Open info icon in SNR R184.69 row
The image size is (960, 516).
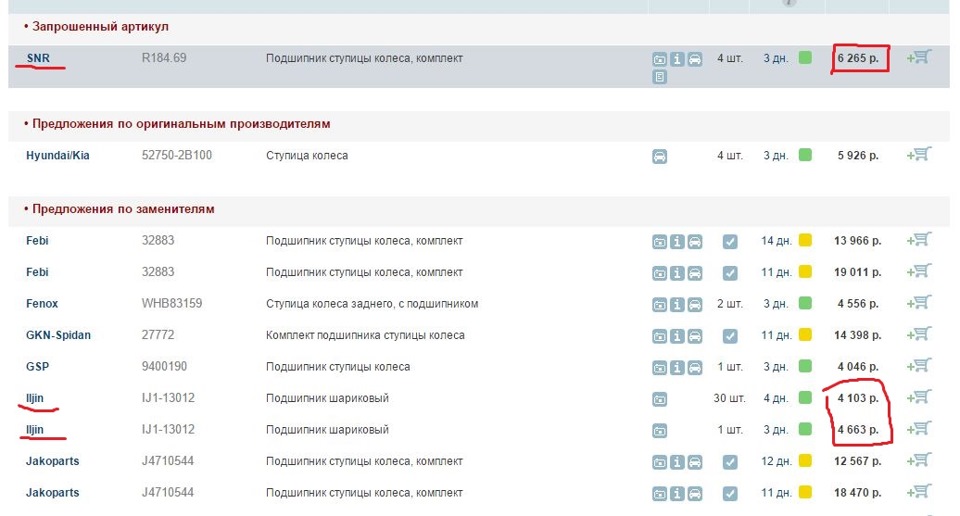click(677, 59)
